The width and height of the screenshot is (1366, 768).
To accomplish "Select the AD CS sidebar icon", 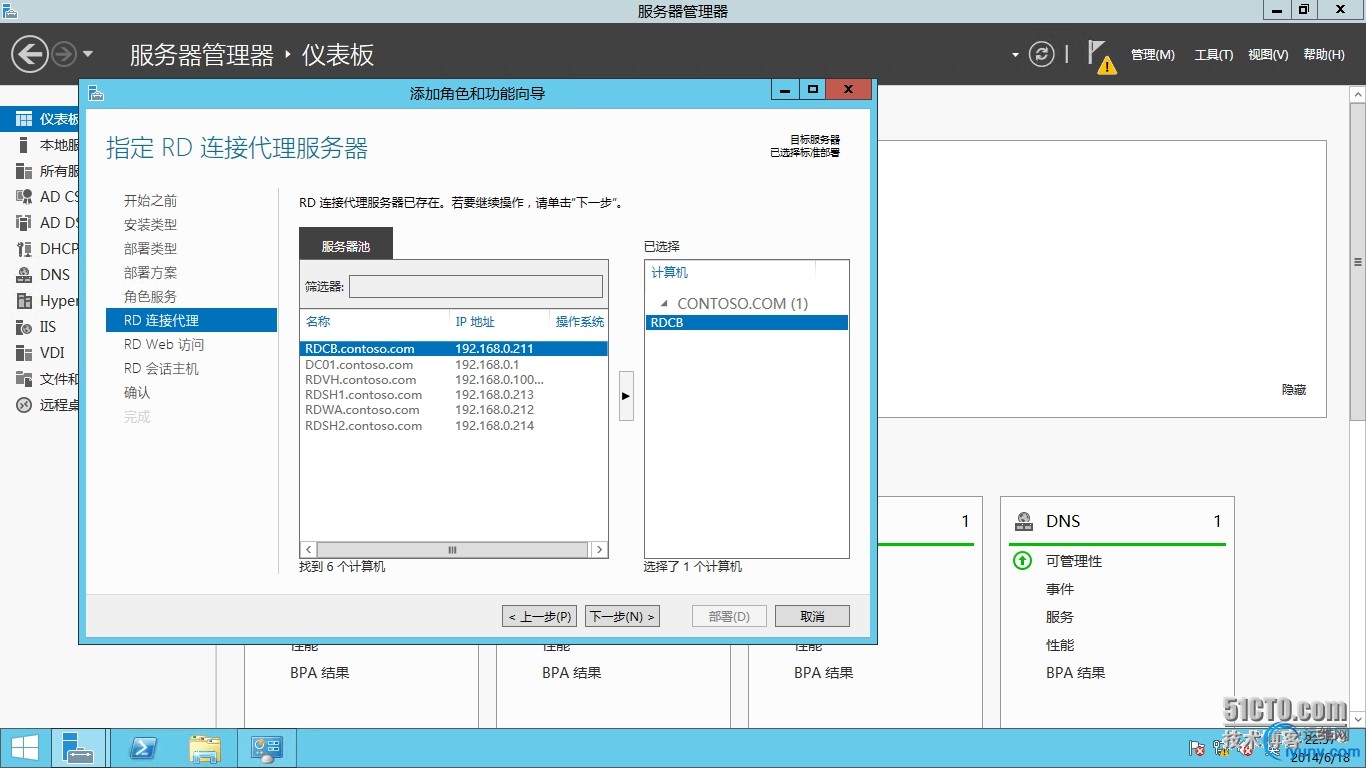I will tap(24, 197).
